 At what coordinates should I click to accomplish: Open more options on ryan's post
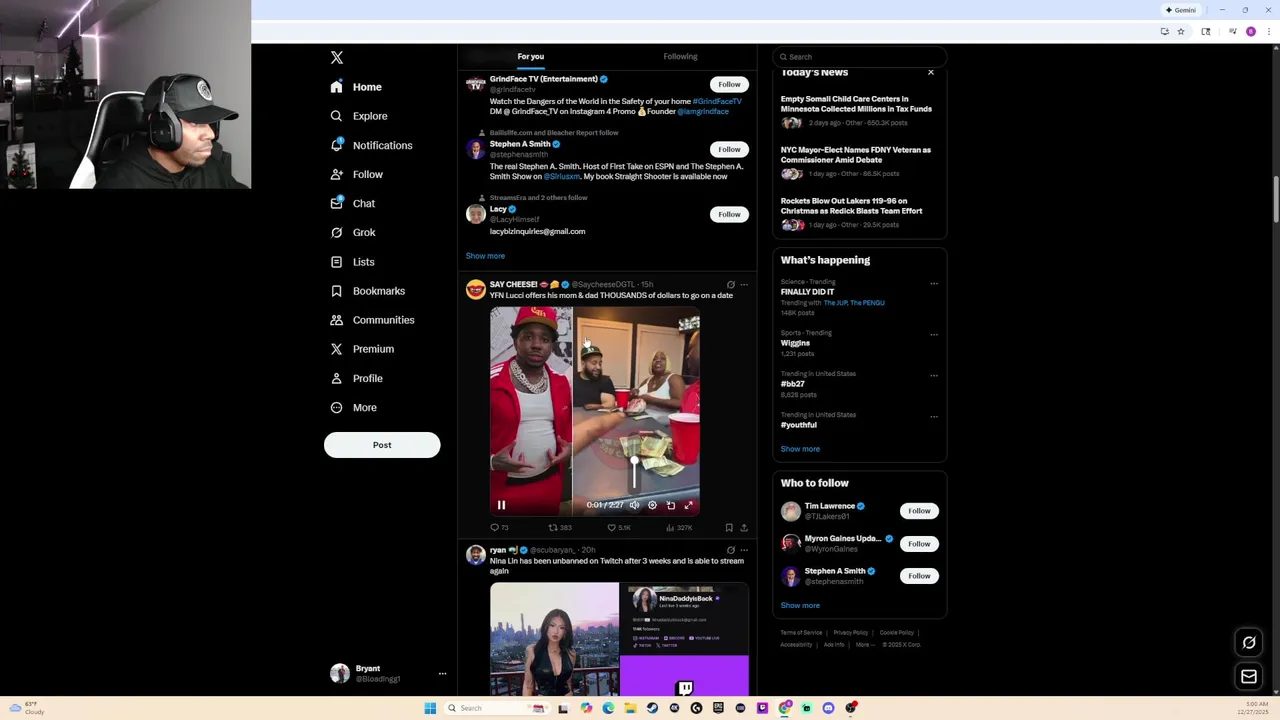point(744,550)
